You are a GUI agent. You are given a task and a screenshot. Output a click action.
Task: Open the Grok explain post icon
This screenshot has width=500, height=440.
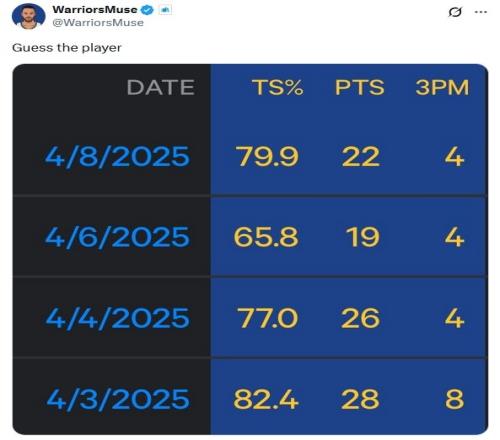point(455,12)
